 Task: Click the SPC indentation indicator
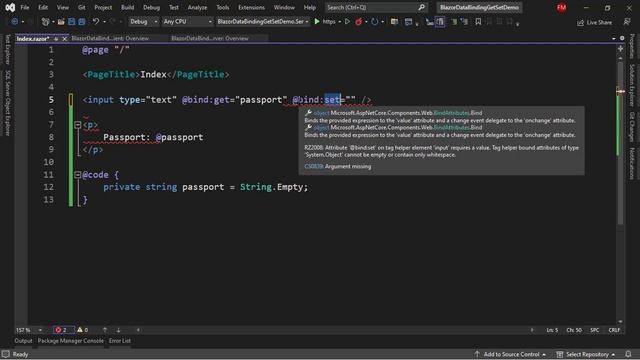[x=594, y=330]
